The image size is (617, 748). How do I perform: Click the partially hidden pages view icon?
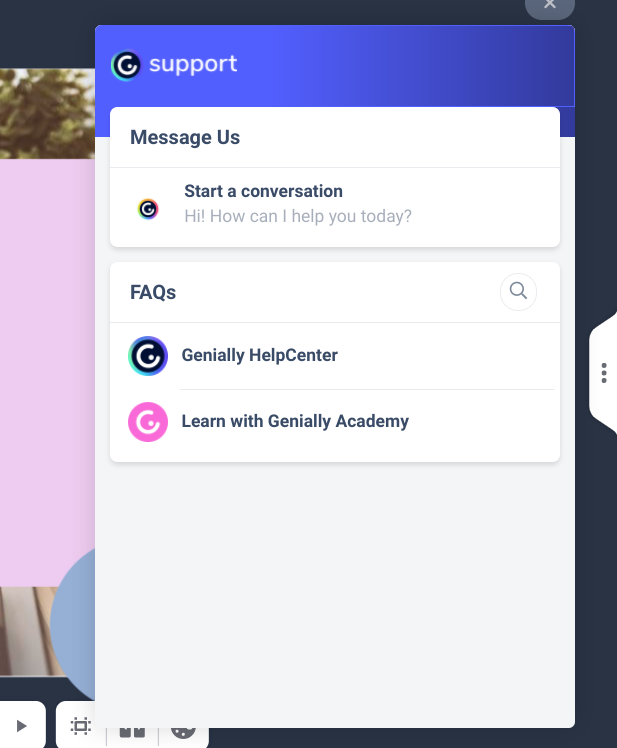click(x=132, y=732)
